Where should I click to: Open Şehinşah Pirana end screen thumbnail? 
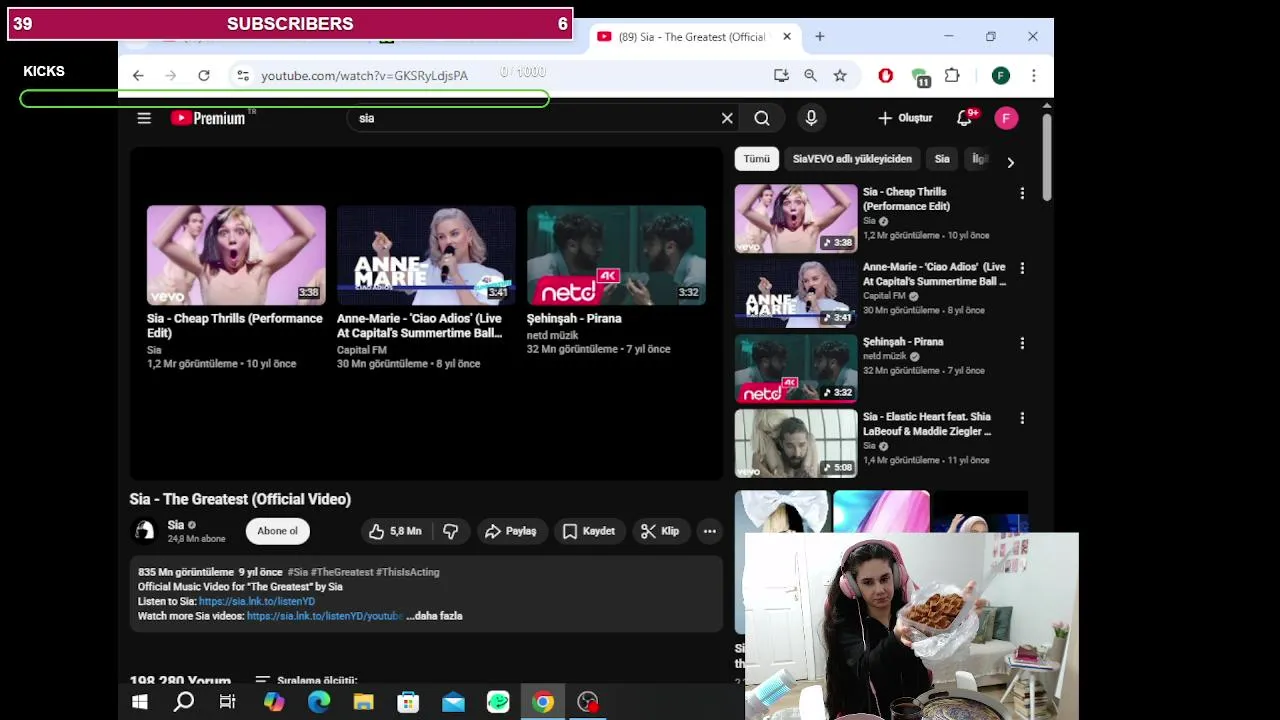(616, 255)
